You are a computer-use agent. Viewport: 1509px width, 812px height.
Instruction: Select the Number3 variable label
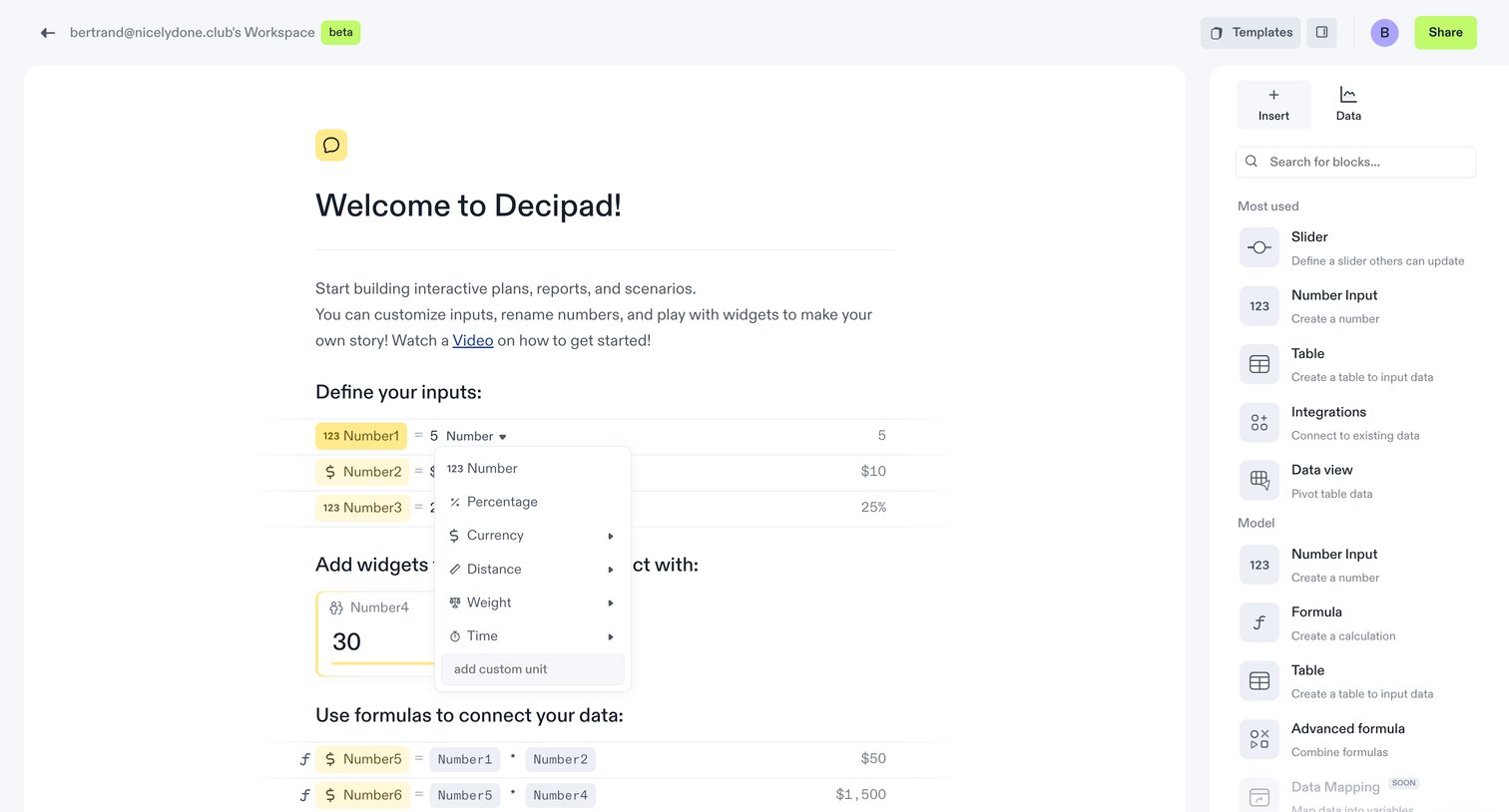(362, 508)
